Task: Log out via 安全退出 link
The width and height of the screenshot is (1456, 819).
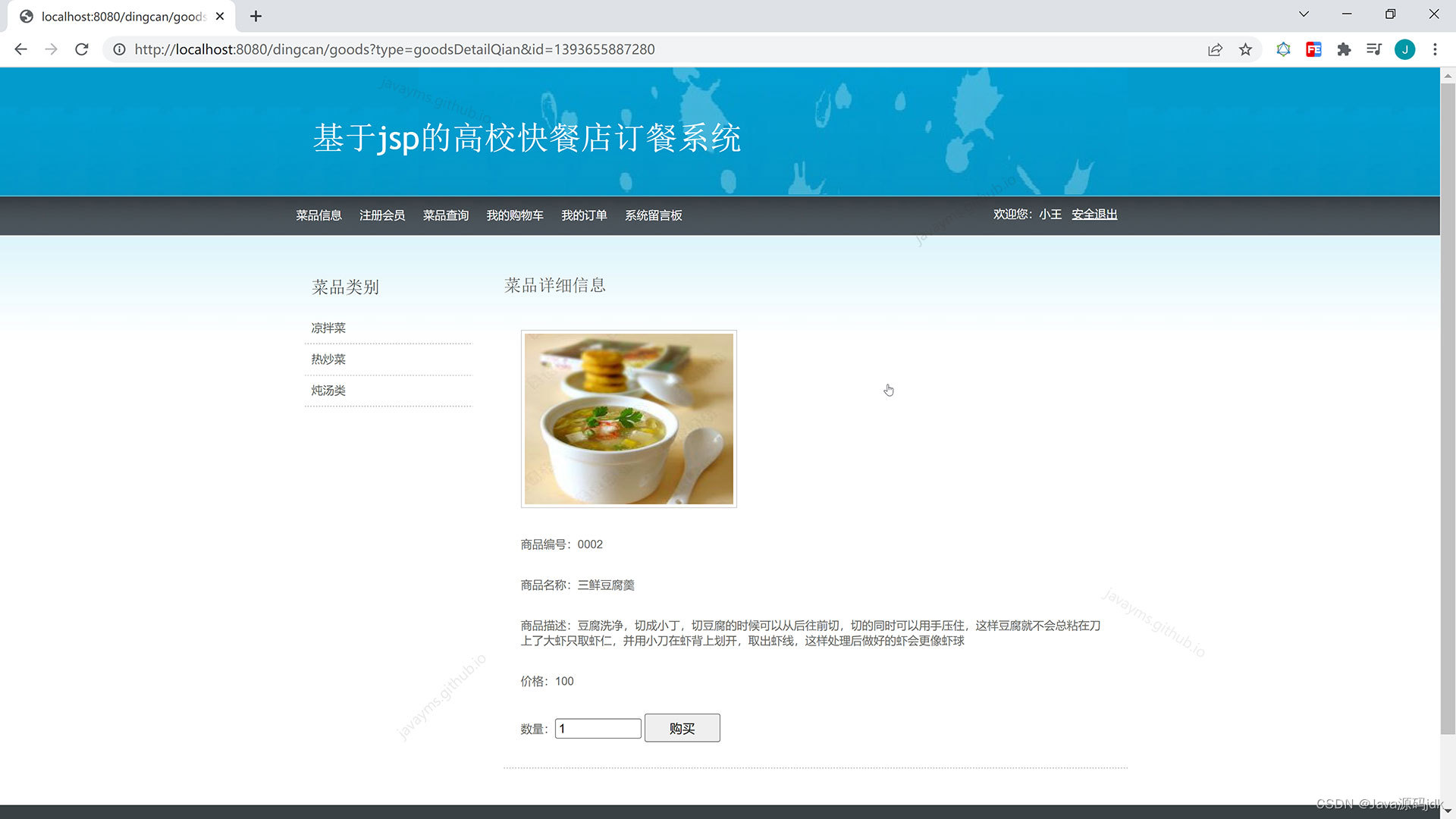Action: [1094, 214]
